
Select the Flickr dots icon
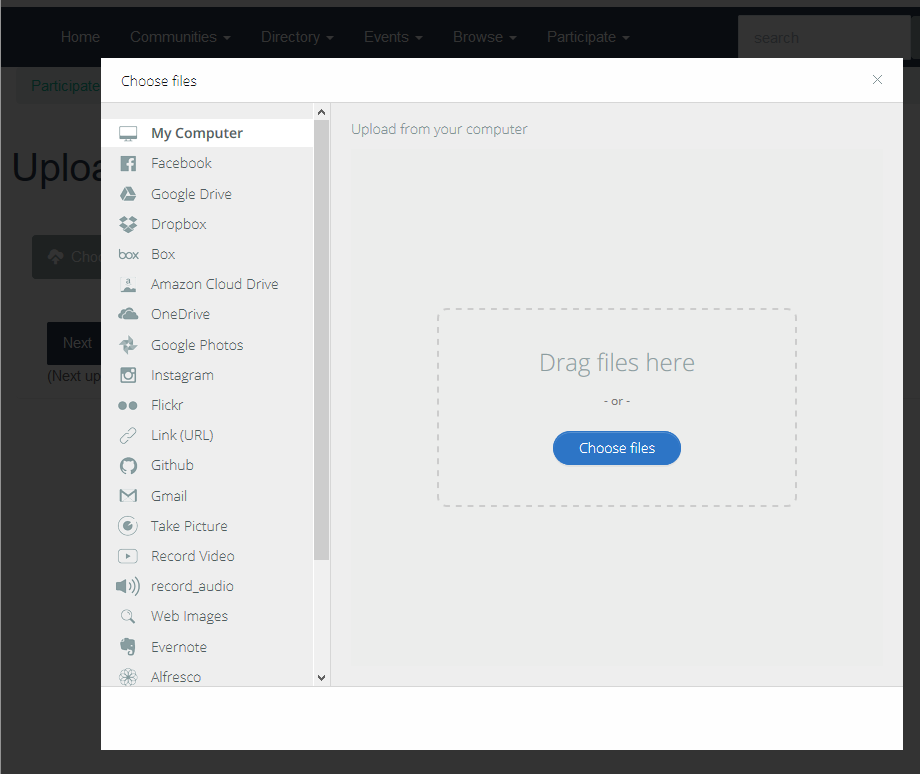point(128,405)
